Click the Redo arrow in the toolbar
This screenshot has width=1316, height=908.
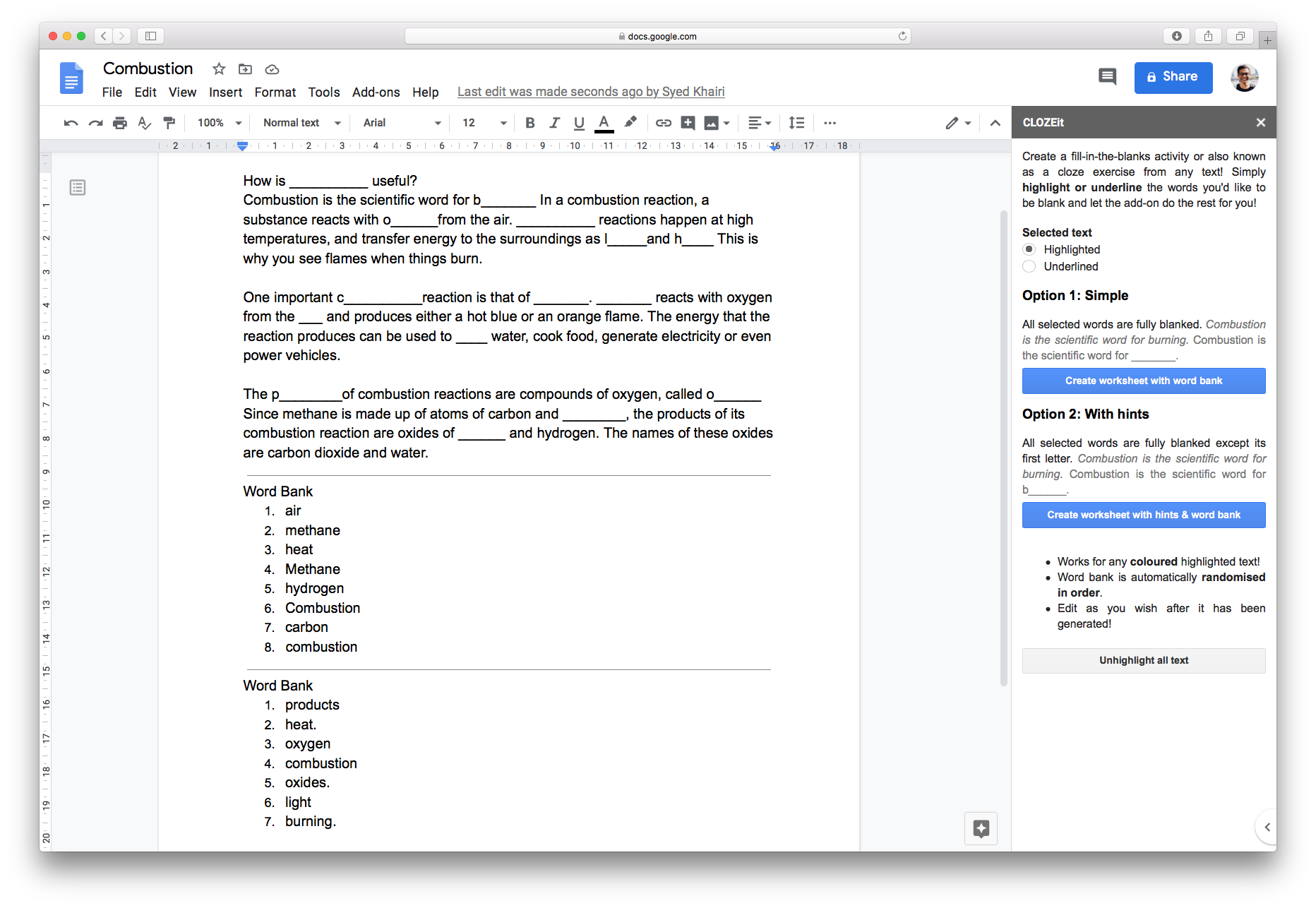tap(95, 123)
